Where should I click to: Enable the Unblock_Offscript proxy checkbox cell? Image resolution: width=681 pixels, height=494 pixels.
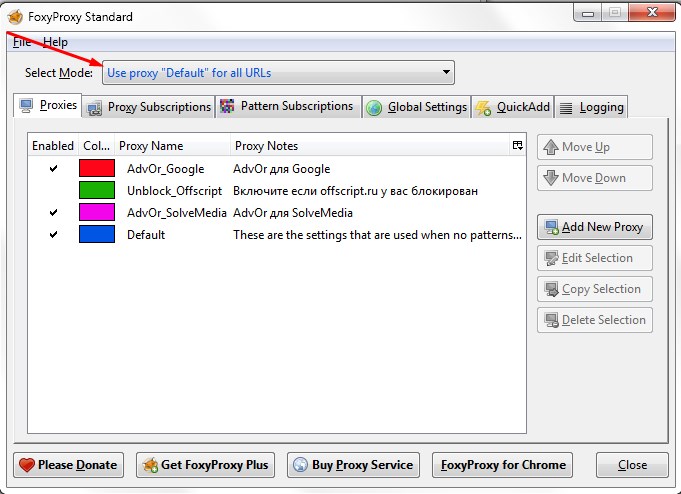(53, 190)
